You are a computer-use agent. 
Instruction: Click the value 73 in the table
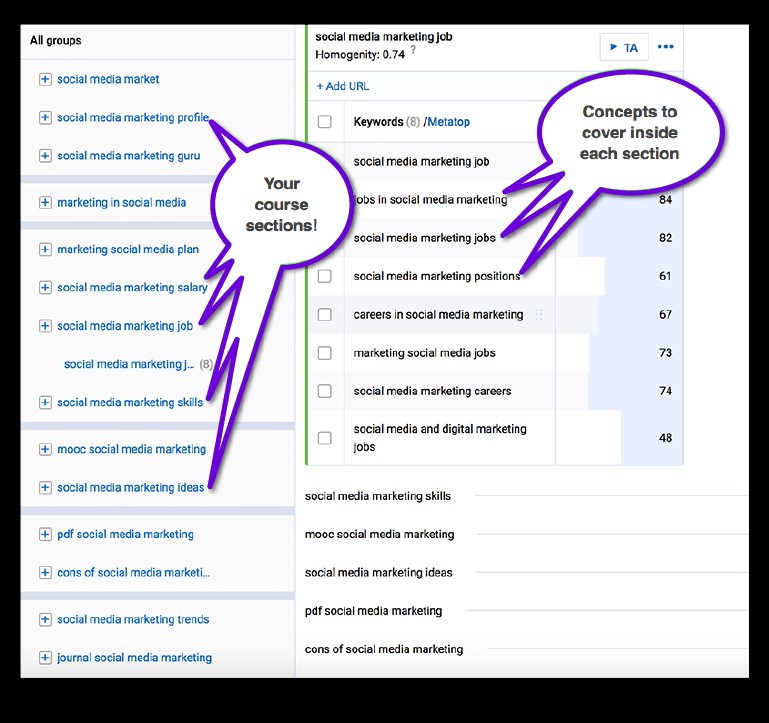tap(665, 353)
